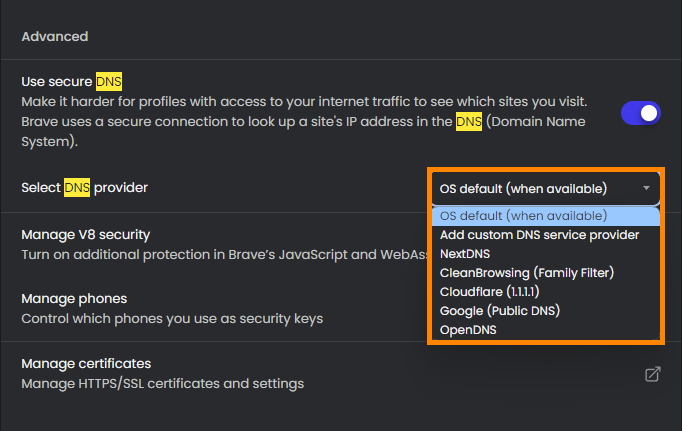Viewport: 682px width, 431px height.
Task: Select NextDNS from the list
Action: coord(546,254)
